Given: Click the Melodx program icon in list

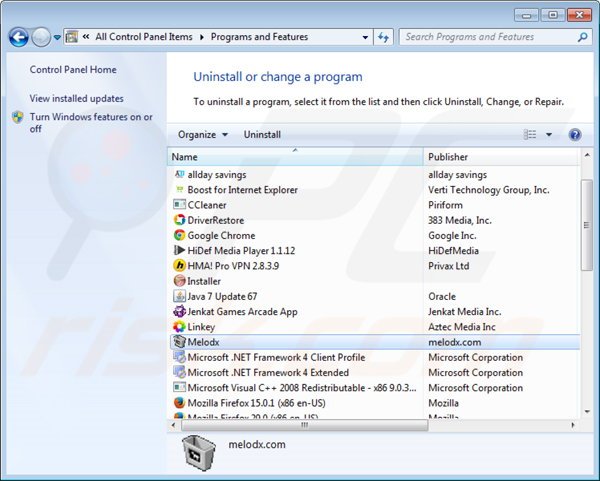Looking at the screenshot, I should 179,342.
